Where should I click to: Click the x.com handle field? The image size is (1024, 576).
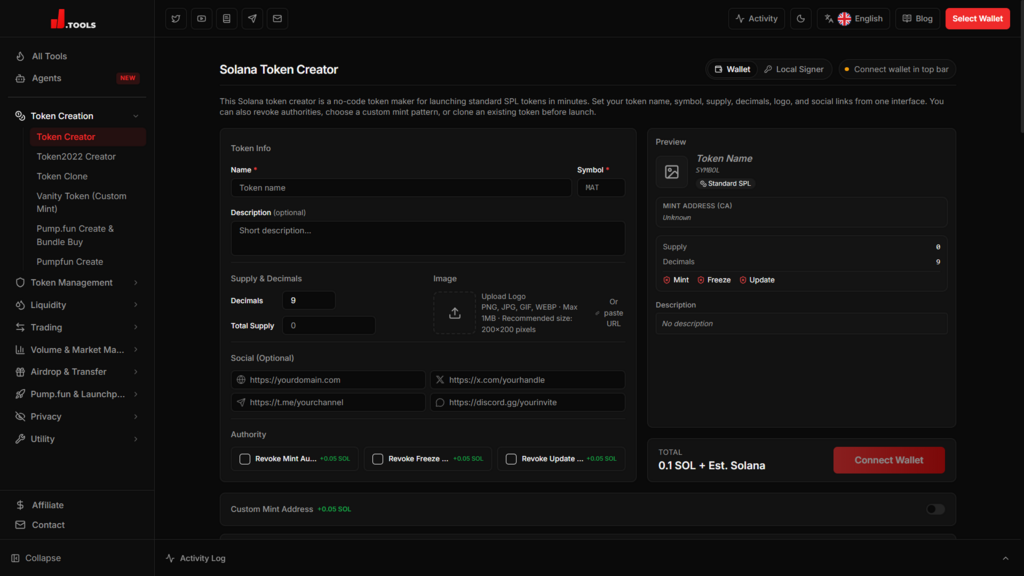pyautogui.click(x=528, y=380)
